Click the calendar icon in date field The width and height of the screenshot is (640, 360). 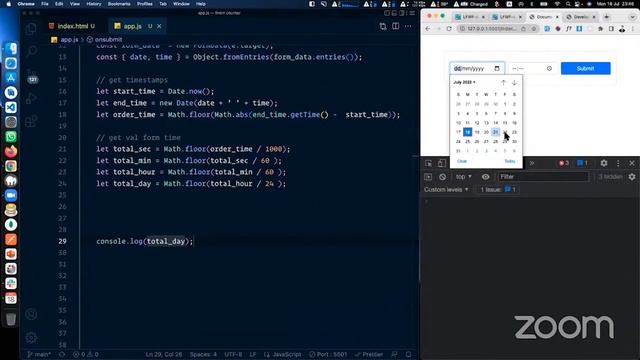[x=497, y=68]
